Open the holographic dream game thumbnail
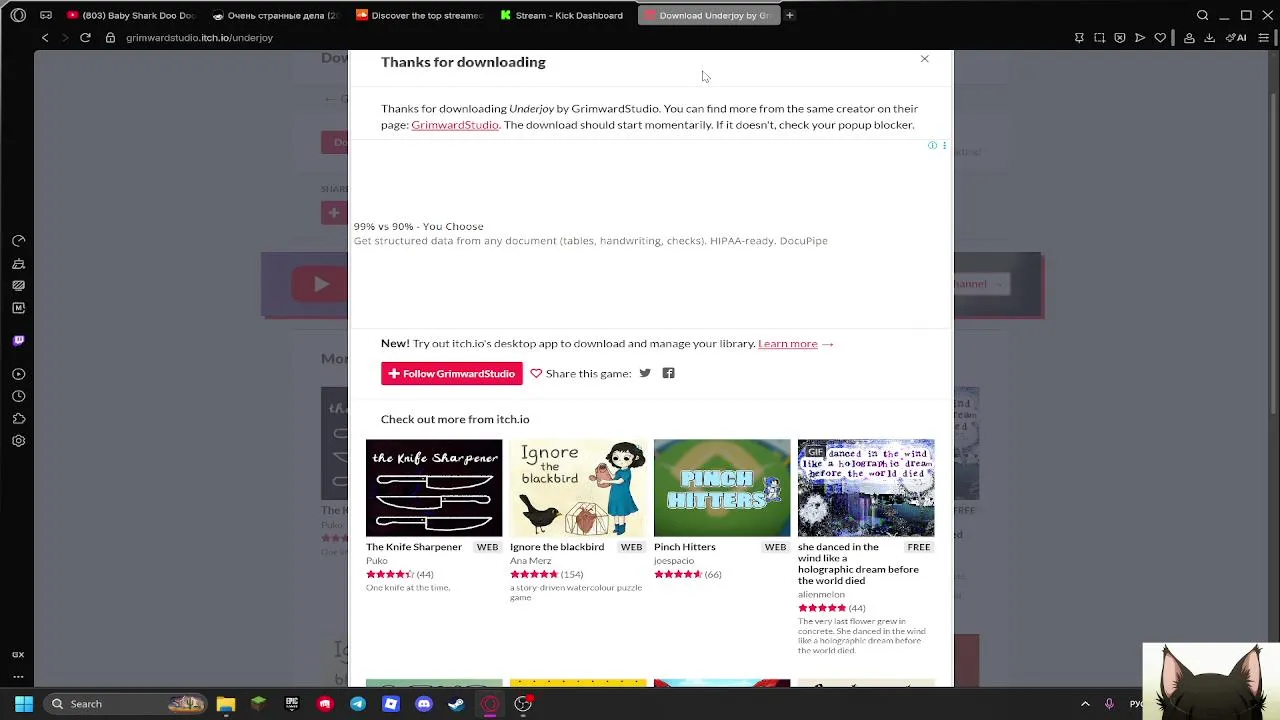This screenshot has width=1280, height=720. click(866, 488)
